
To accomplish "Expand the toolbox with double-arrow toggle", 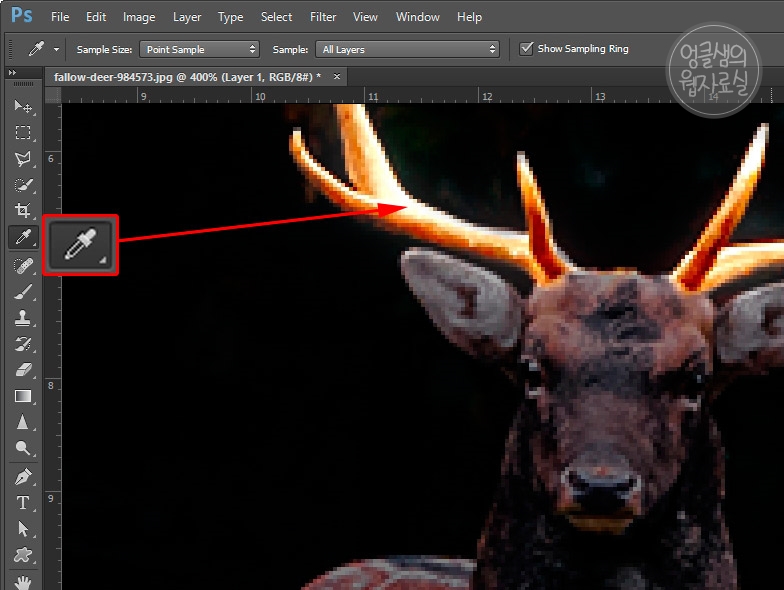I will [12, 72].
